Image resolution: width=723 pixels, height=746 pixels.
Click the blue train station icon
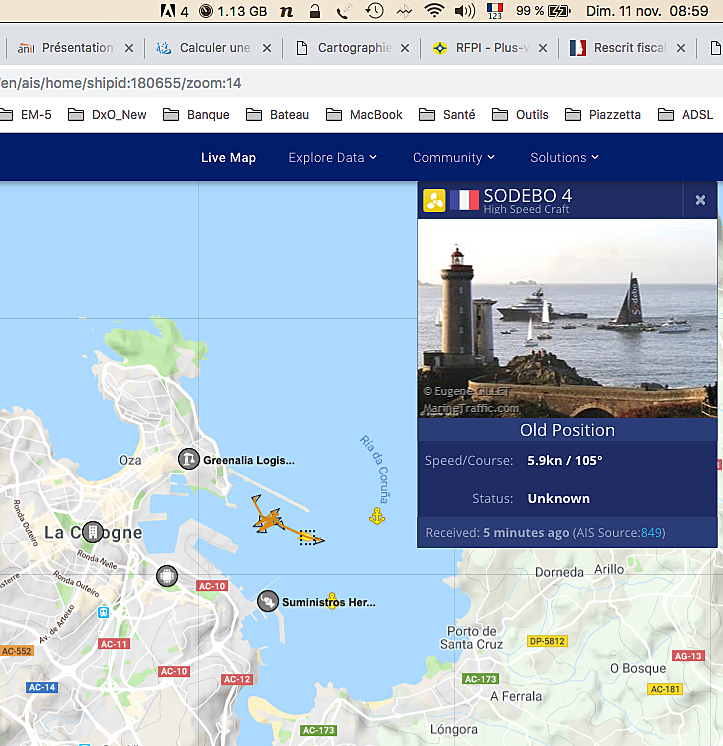103,612
